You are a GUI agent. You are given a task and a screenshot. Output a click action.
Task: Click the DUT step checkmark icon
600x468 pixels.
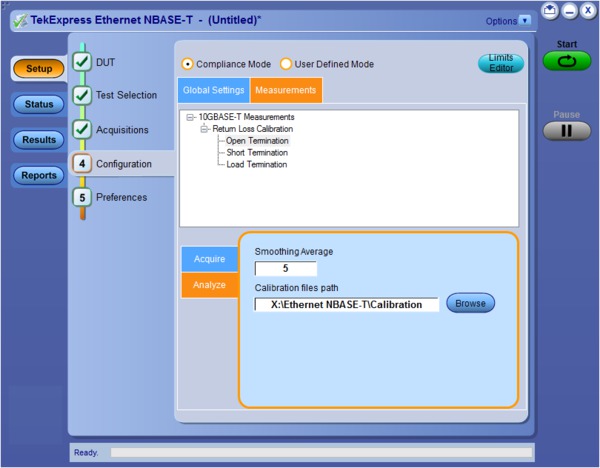(x=83, y=62)
